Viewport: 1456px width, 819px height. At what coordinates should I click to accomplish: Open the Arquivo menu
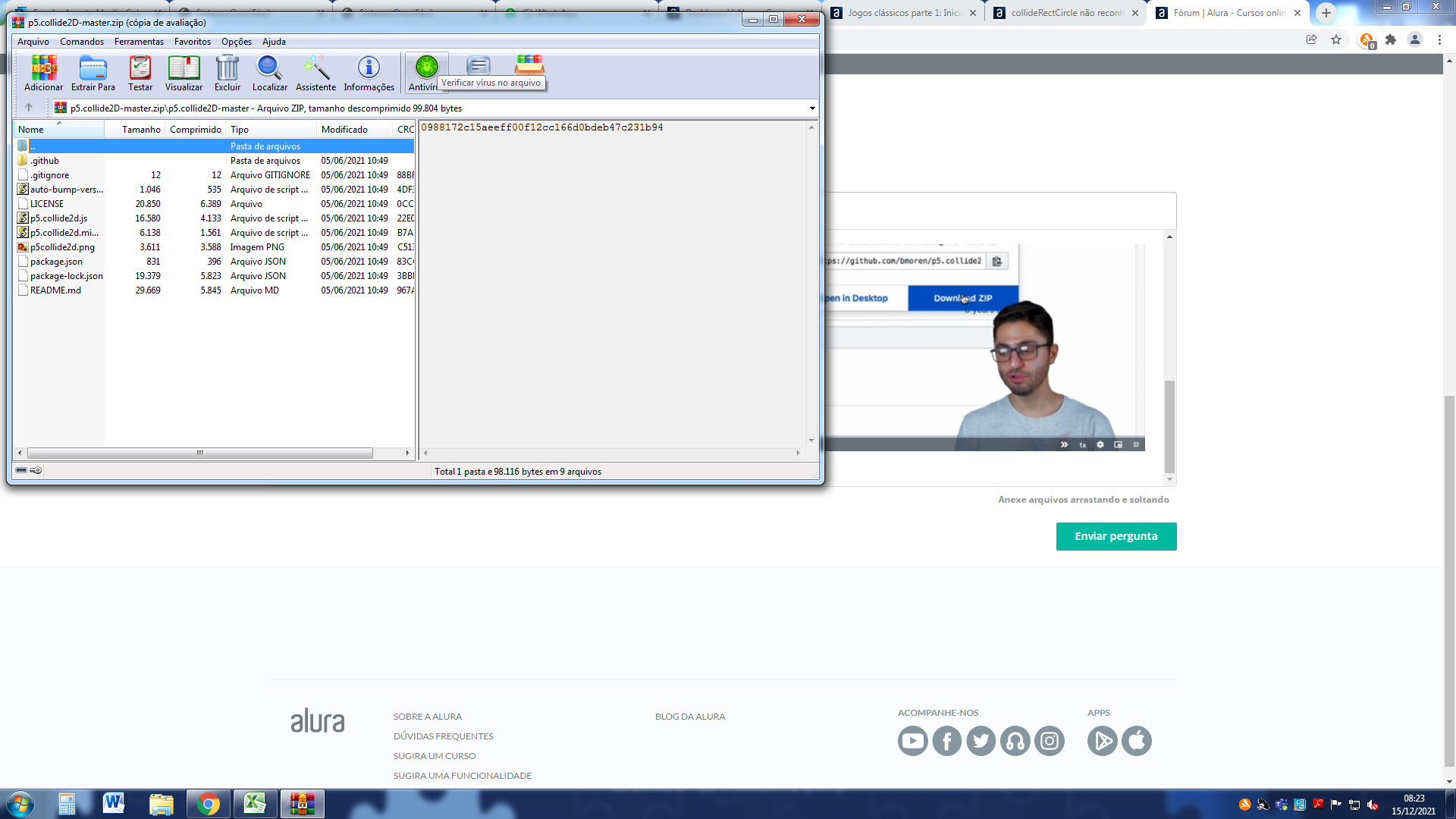[x=33, y=42]
